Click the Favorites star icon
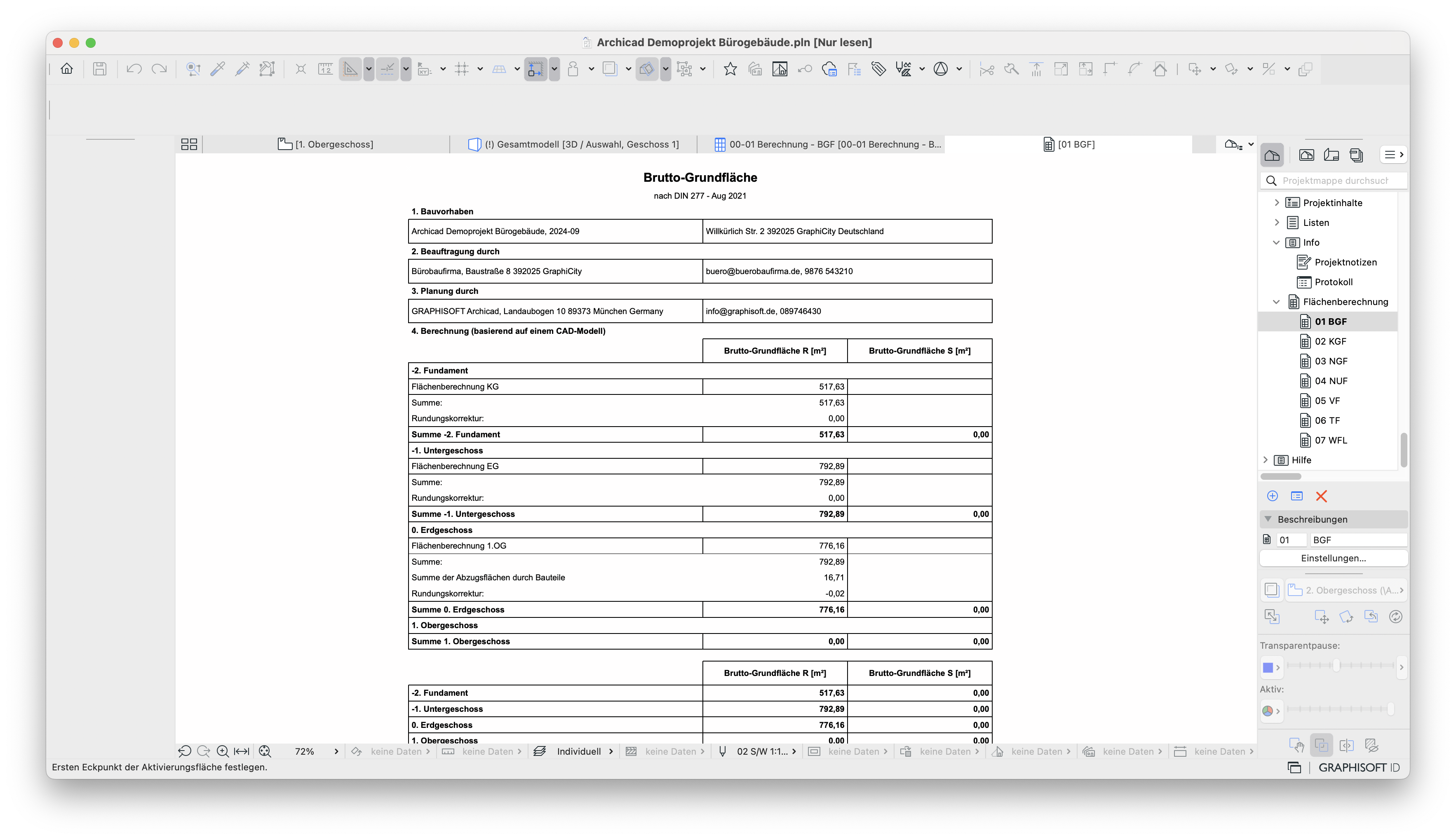 [x=730, y=69]
